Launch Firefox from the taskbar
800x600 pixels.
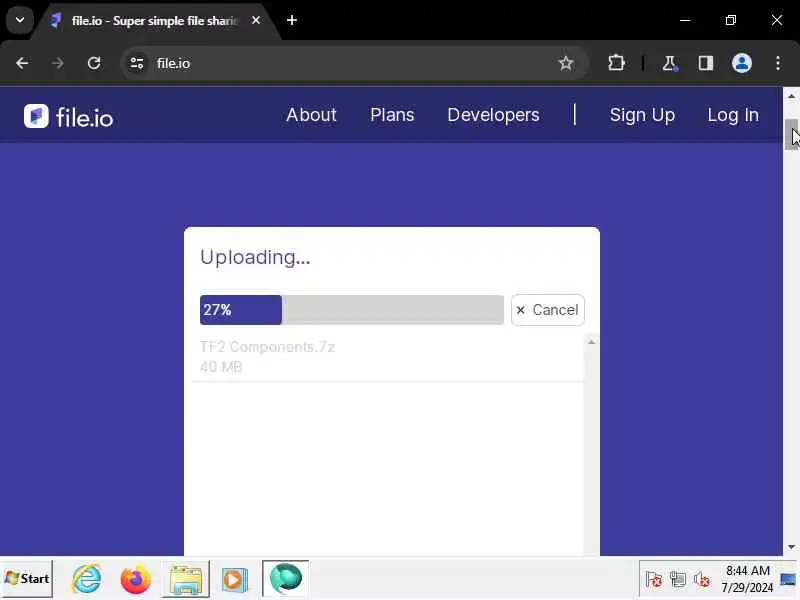tap(136, 579)
